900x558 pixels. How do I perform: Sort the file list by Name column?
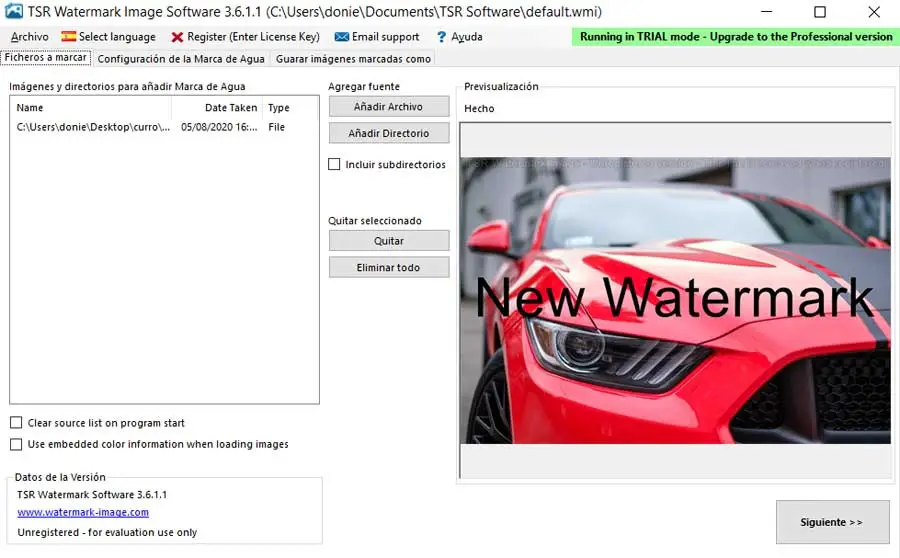pos(91,107)
